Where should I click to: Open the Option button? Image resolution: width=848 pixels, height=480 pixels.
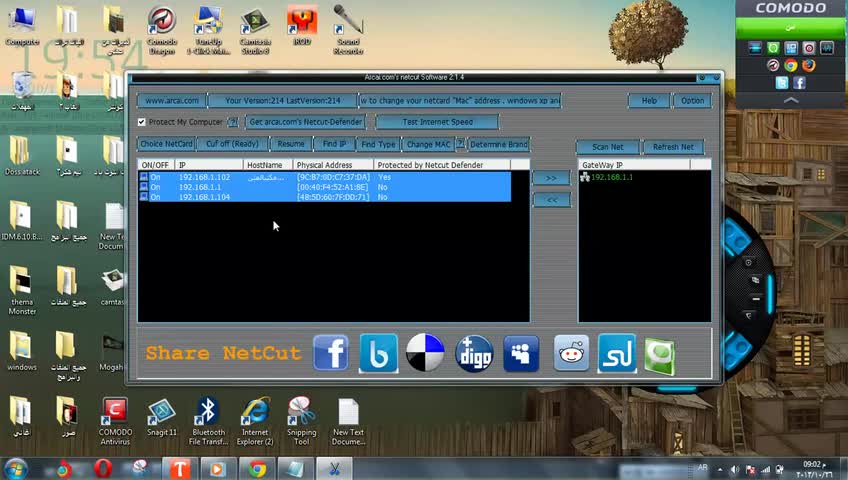click(x=692, y=101)
